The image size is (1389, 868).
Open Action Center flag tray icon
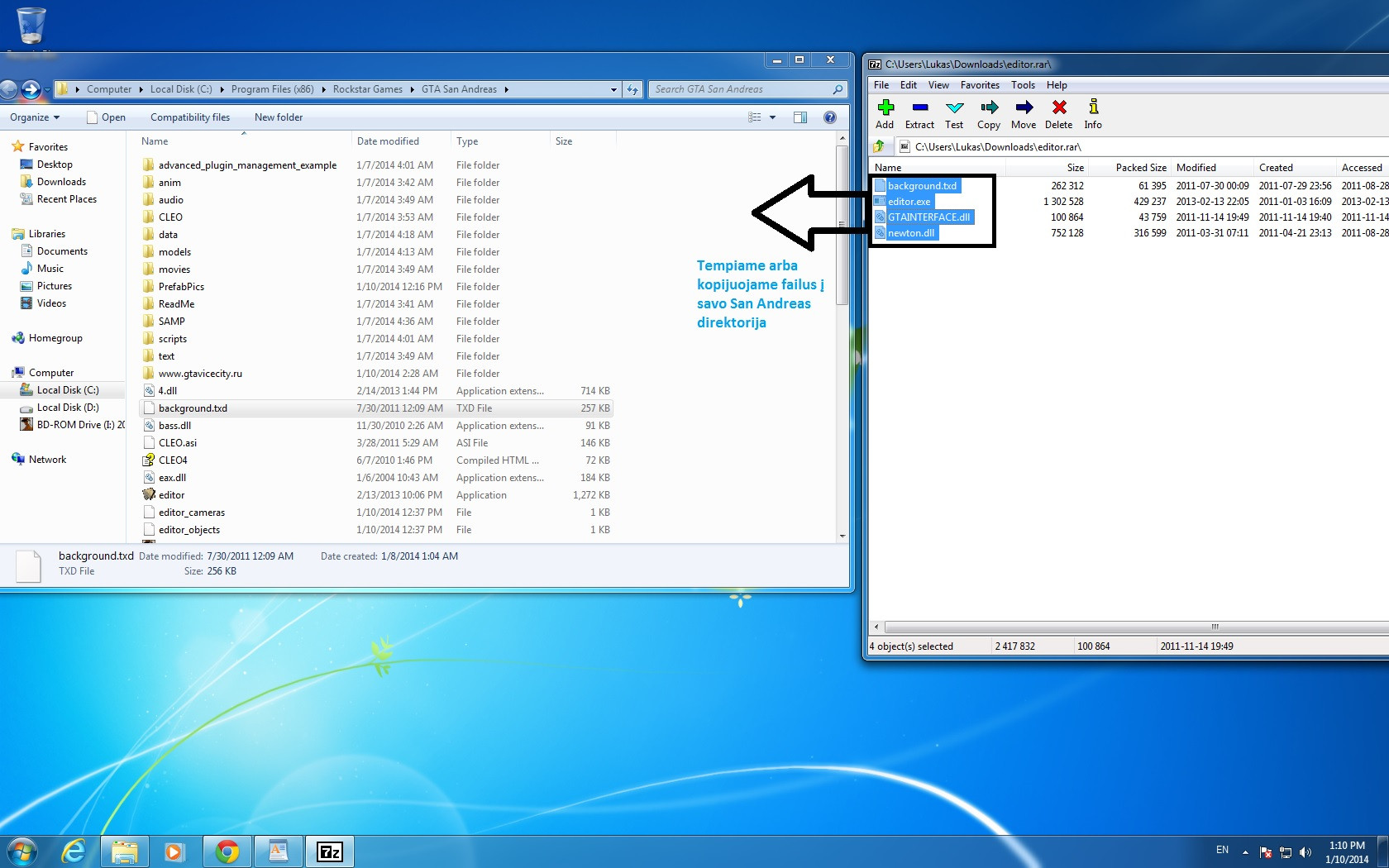coord(1266,852)
